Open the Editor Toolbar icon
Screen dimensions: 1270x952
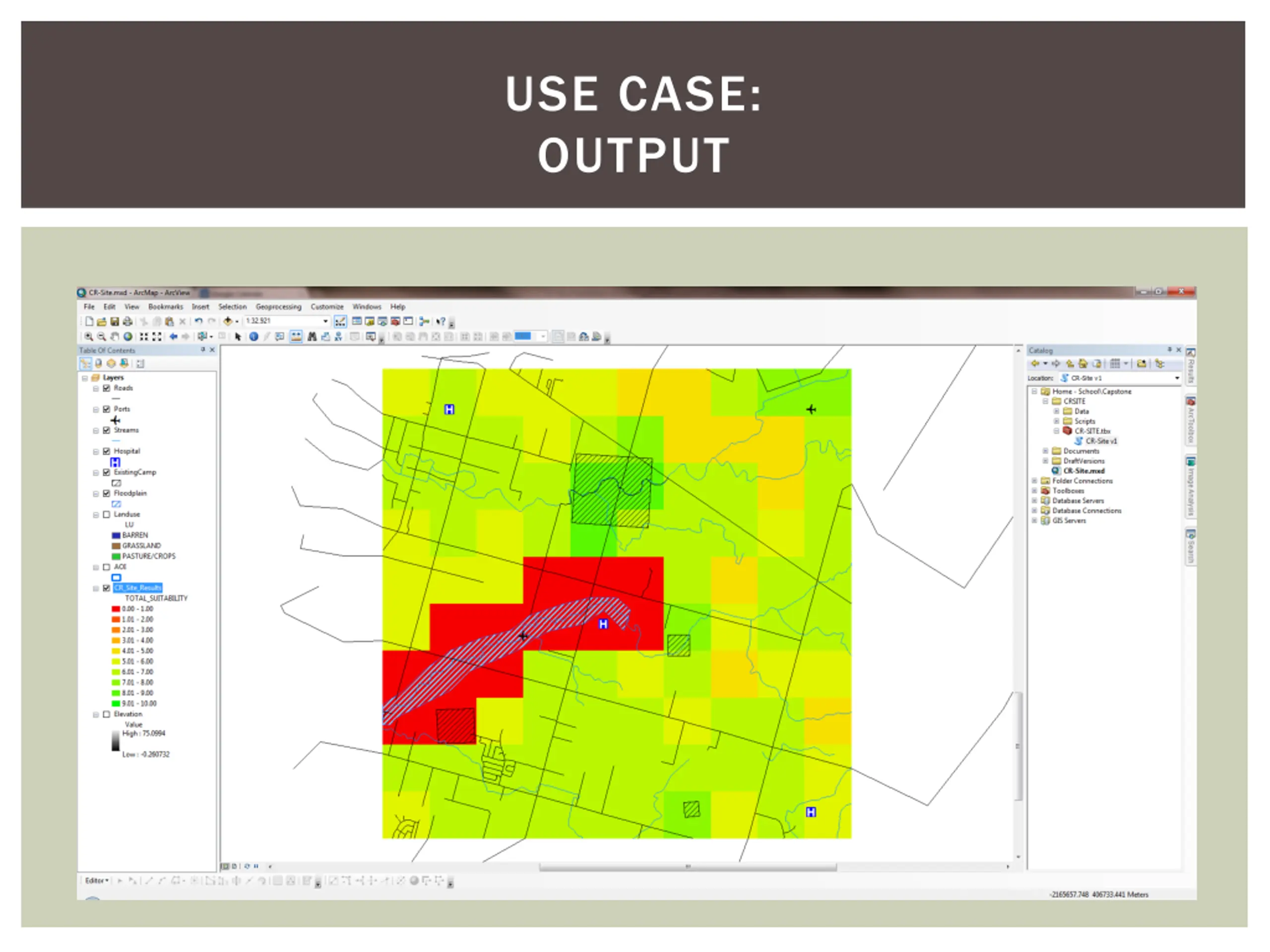tap(340, 321)
